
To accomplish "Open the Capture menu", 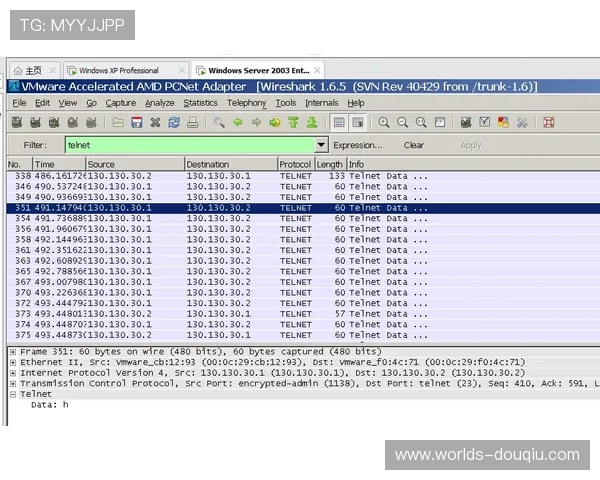I will (x=121, y=103).
